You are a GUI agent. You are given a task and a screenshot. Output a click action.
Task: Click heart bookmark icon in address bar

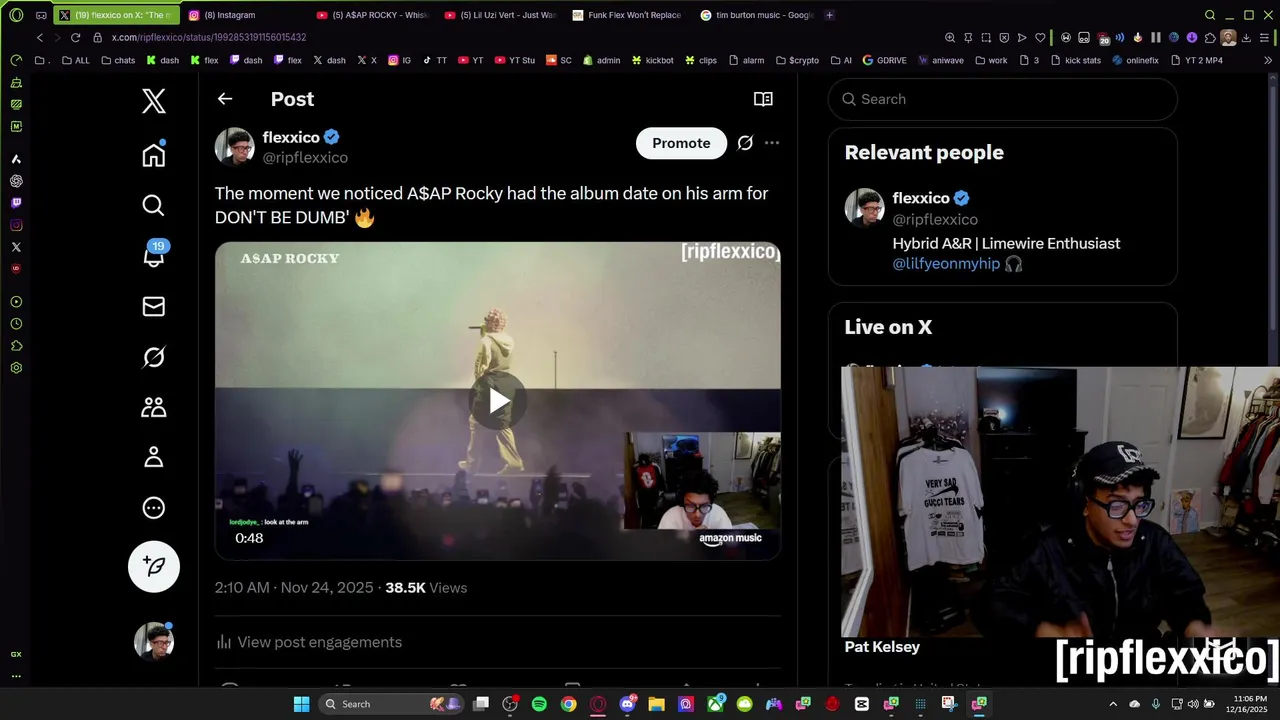click(1040, 38)
